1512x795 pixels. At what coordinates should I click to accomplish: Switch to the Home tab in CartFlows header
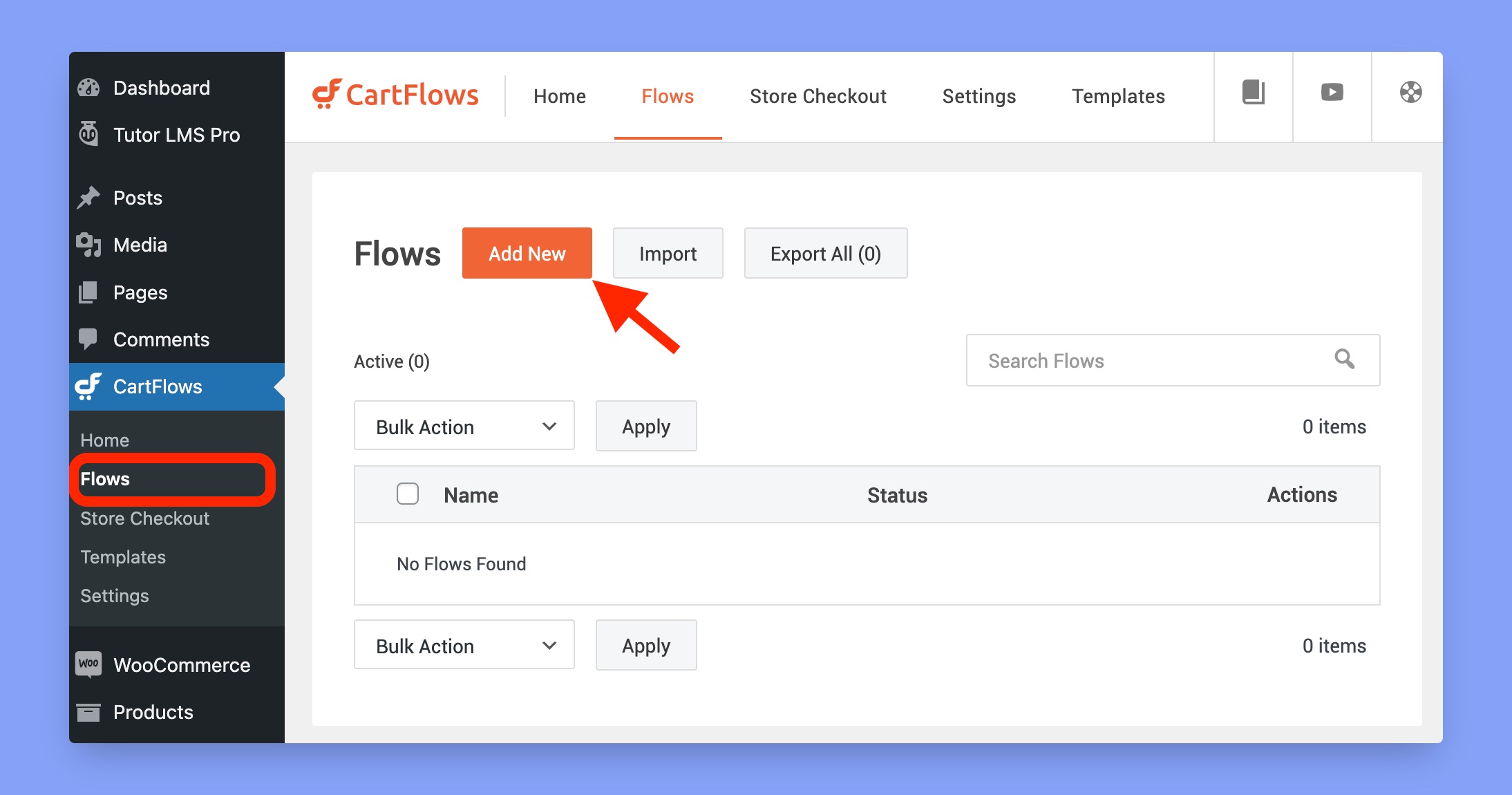pyautogui.click(x=560, y=97)
